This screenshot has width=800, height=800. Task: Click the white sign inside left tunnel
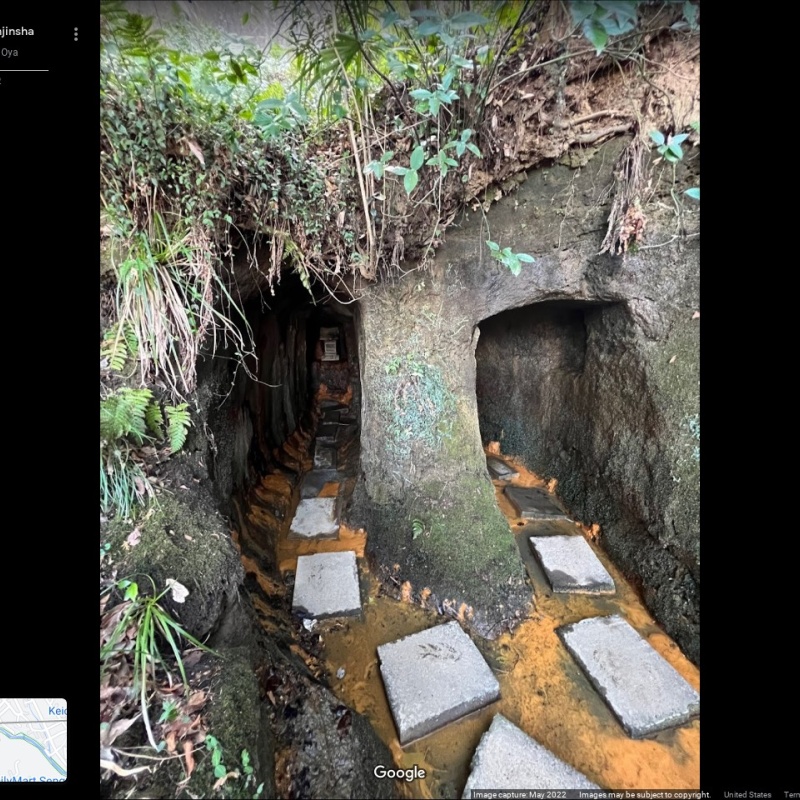329,345
